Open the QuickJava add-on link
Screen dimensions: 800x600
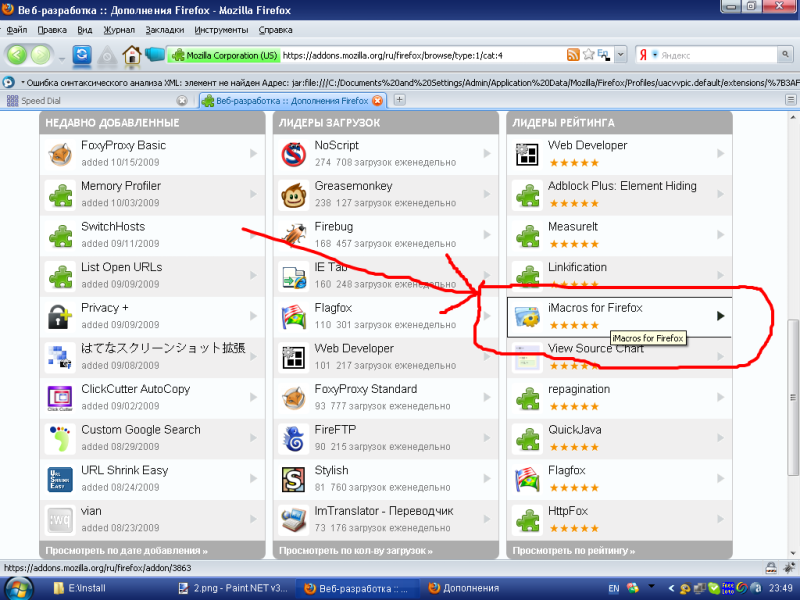574,430
